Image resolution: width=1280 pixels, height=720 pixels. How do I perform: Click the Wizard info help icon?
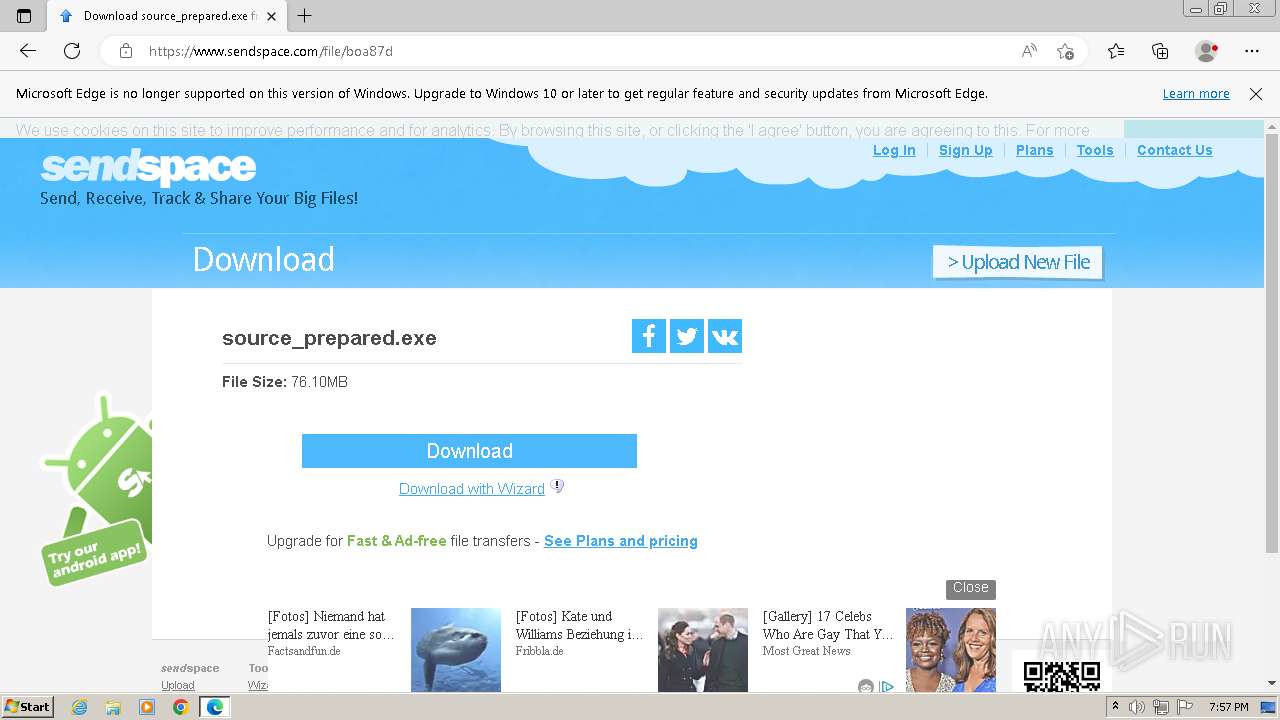pos(557,486)
